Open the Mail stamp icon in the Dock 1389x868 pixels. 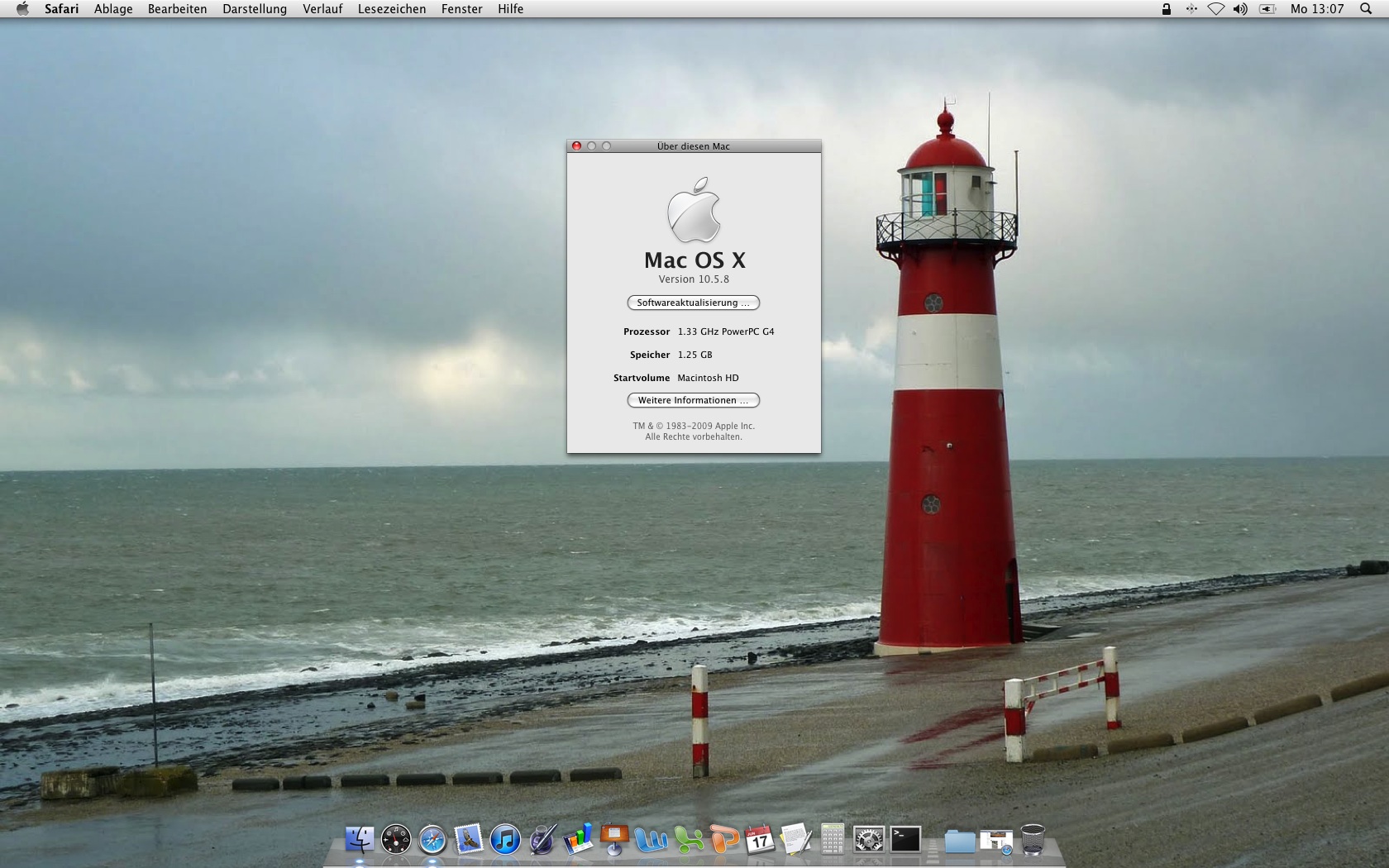pos(469,840)
